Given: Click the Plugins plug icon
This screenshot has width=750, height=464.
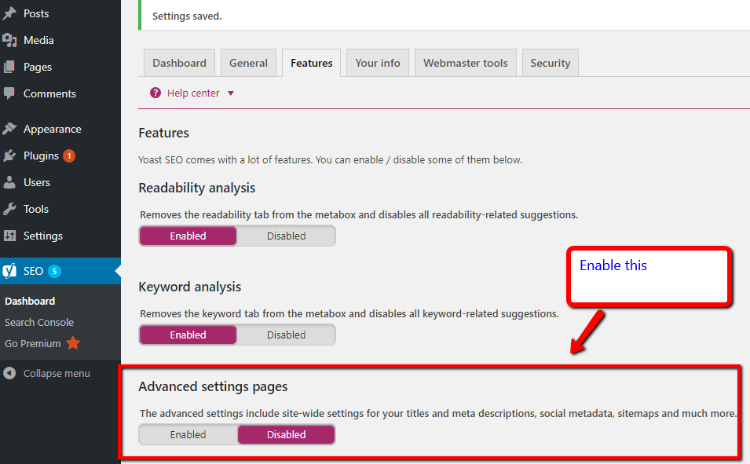Looking at the screenshot, I should [x=9, y=155].
